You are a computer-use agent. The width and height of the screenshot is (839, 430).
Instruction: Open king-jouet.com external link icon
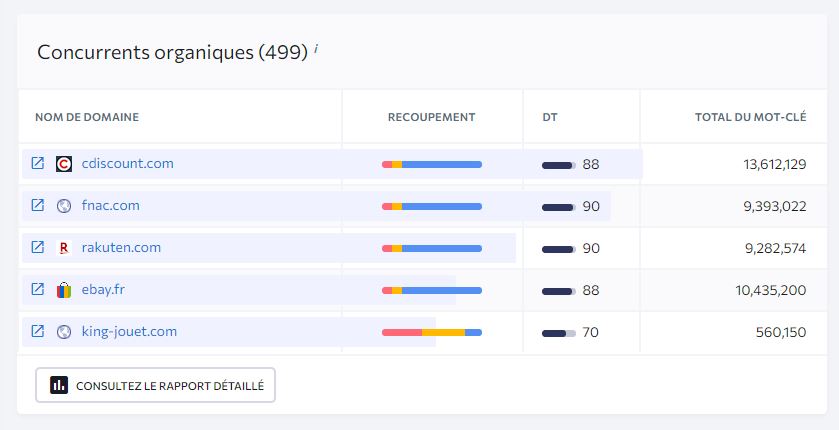click(x=37, y=331)
